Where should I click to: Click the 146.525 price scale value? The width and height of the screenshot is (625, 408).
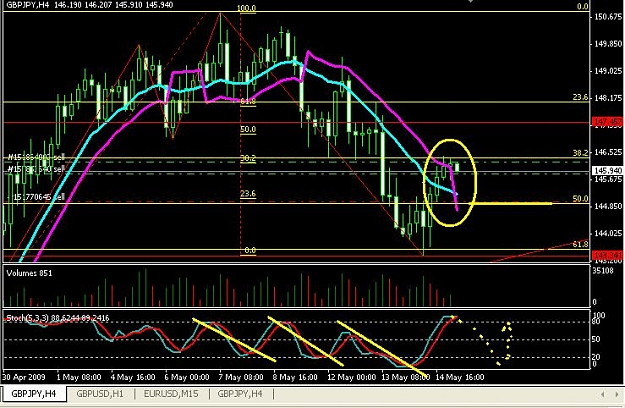point(608,152)
